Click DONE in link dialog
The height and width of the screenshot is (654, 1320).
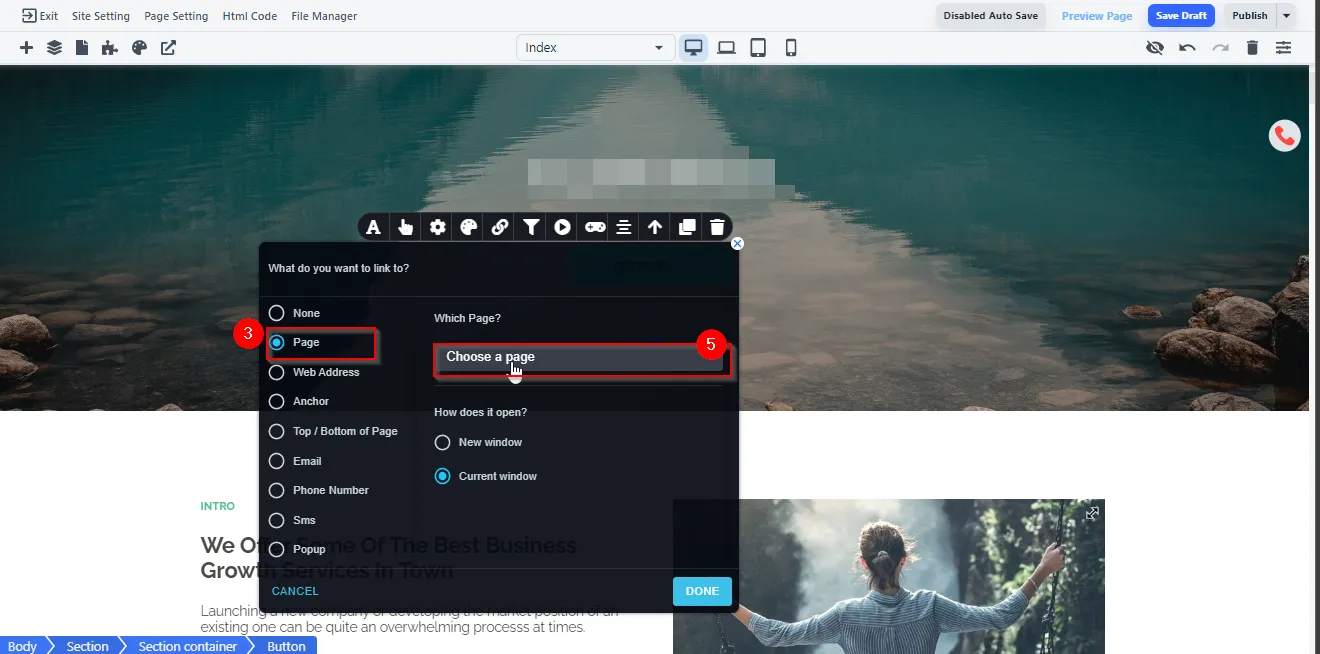pos(702,591)
